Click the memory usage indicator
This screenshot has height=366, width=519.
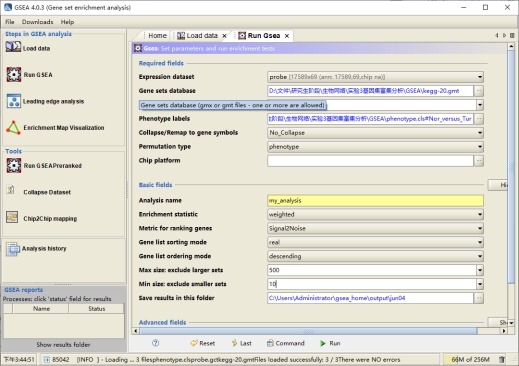470,359
